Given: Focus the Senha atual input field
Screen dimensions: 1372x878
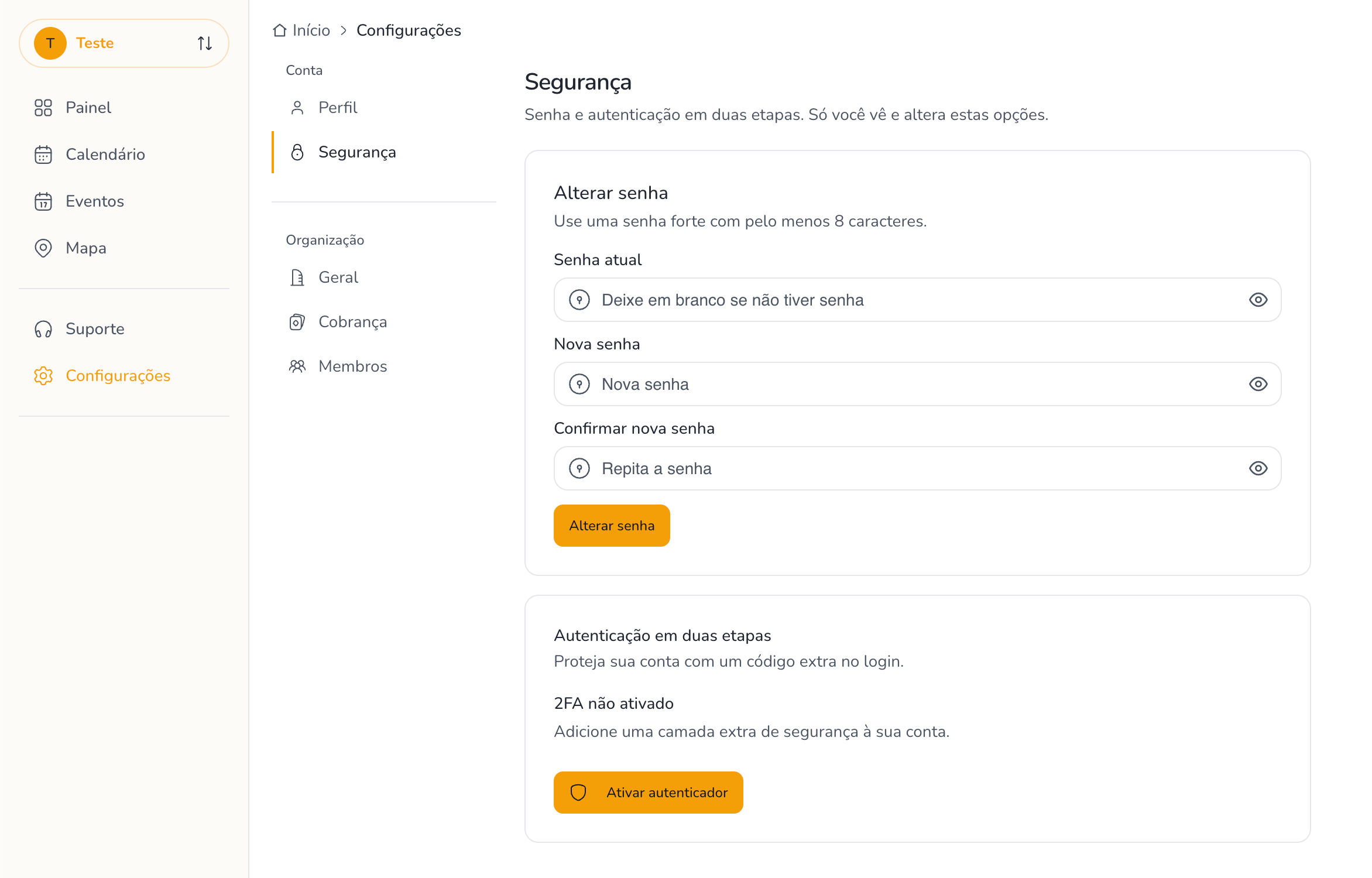Looking at the screenshot, I should [x=913, y=300].
